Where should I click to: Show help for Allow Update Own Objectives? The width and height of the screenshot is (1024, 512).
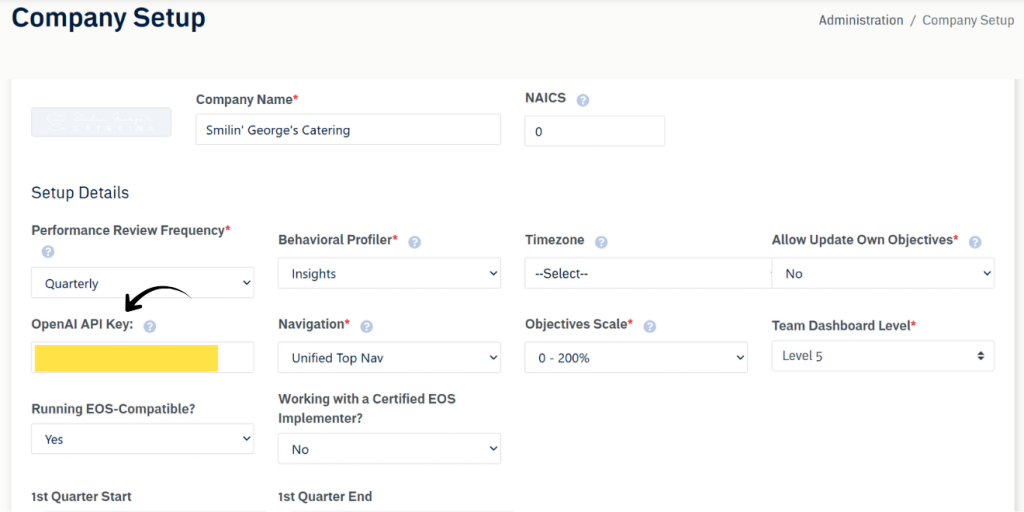(x=975, y=242)
